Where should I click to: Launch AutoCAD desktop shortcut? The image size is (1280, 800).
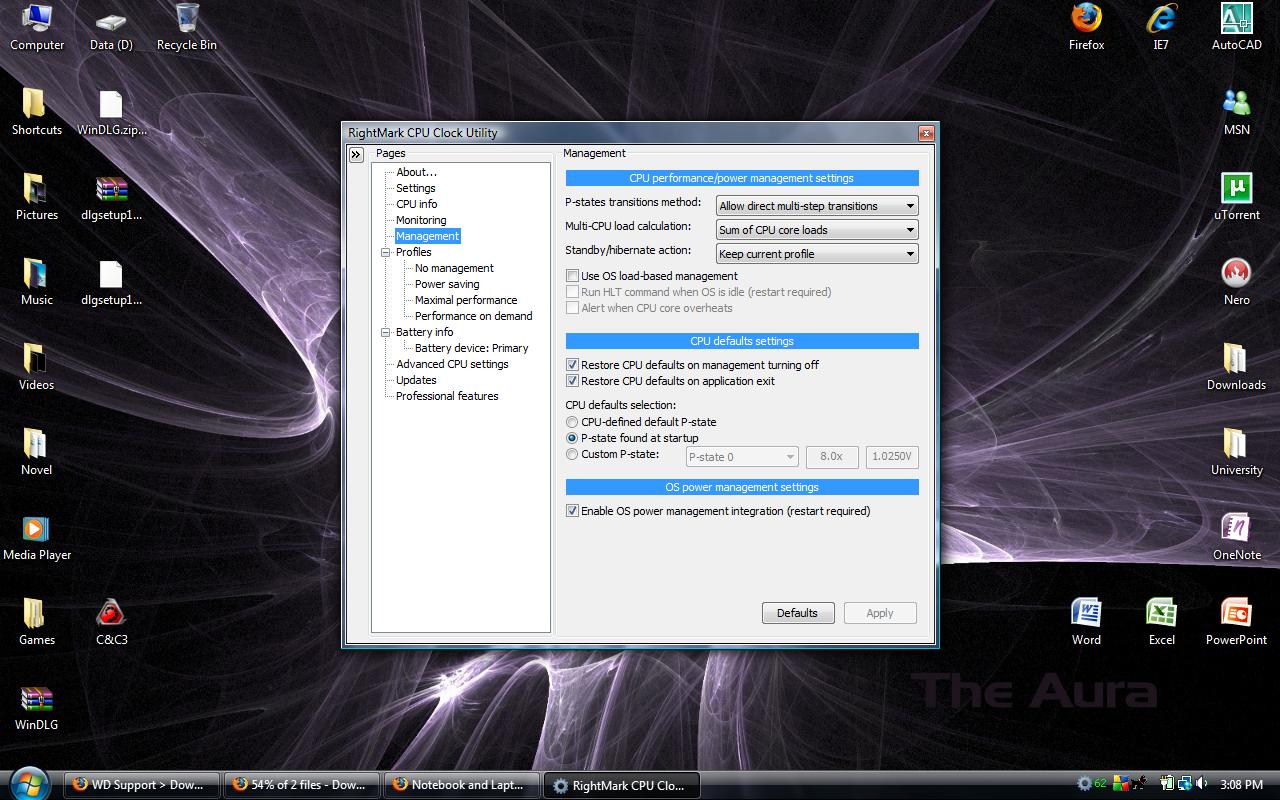tap(1237, 27)
